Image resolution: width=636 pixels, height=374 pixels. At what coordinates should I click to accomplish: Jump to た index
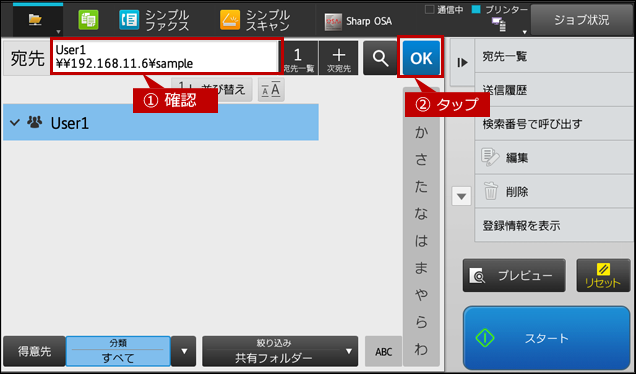point(421,187)
